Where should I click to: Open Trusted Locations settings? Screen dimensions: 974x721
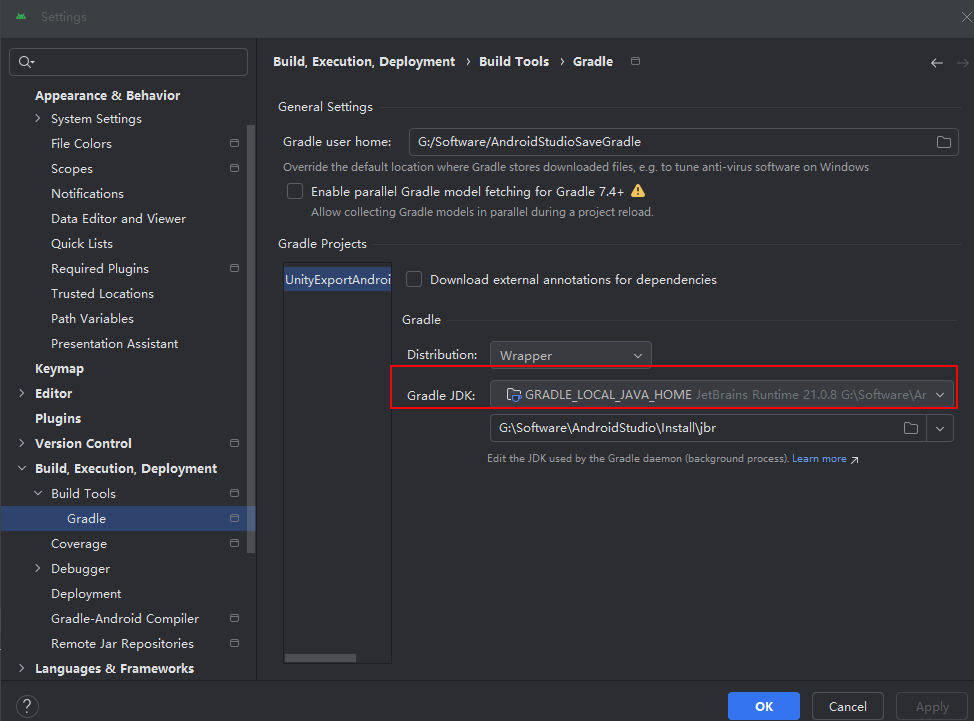[102, 293]
